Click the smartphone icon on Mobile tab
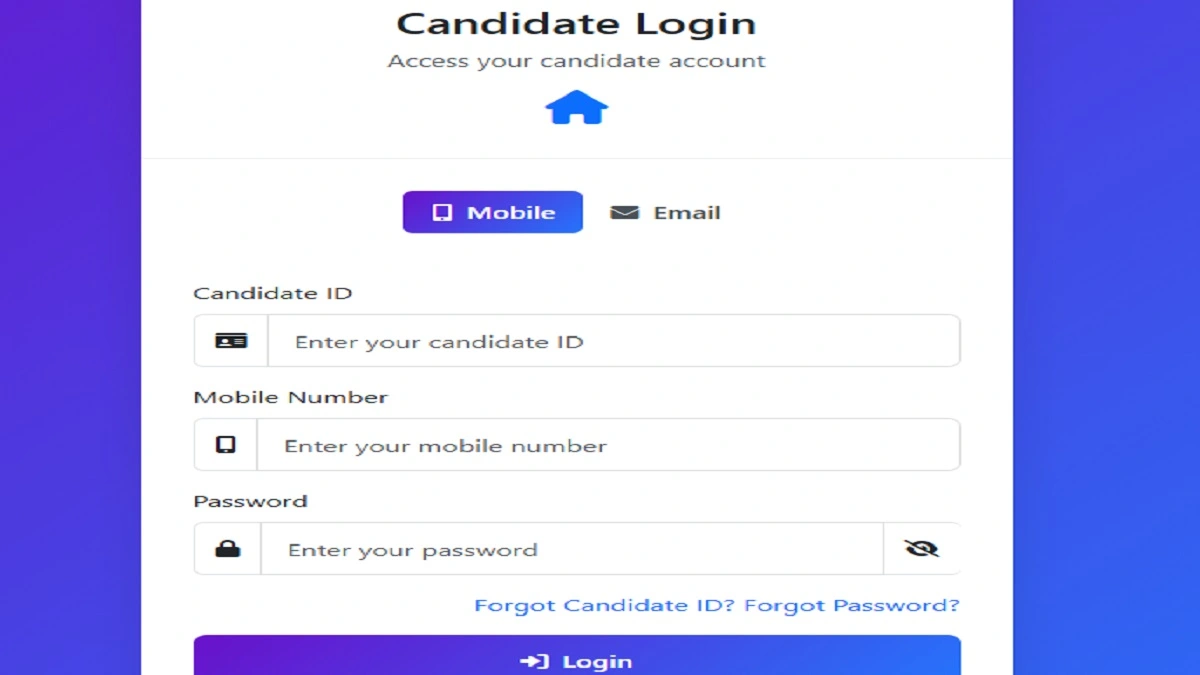This screenshot has width=1200, height=675. point(441,211)
